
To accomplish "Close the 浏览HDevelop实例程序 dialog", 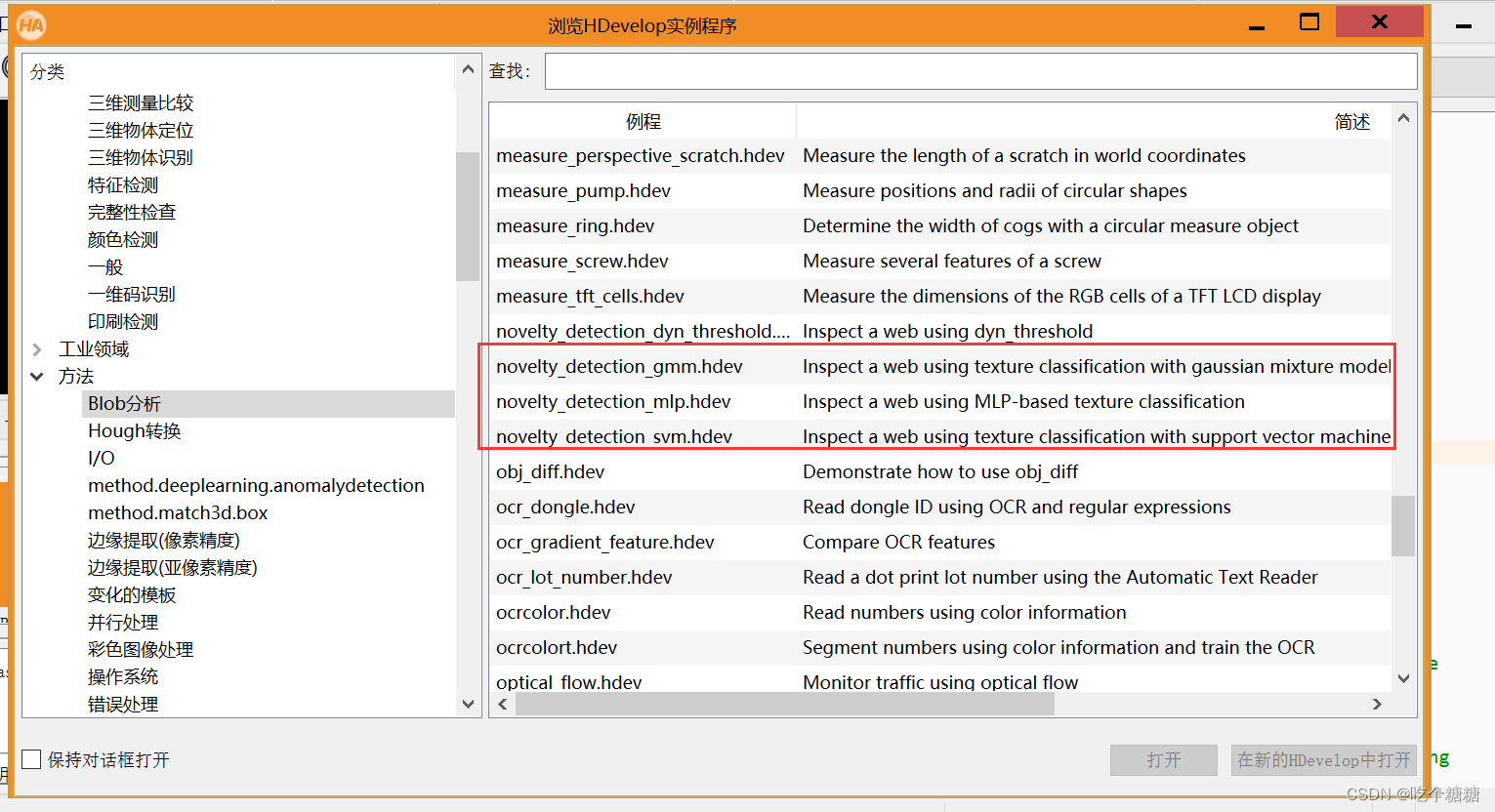I will [x=1379, y=21].
